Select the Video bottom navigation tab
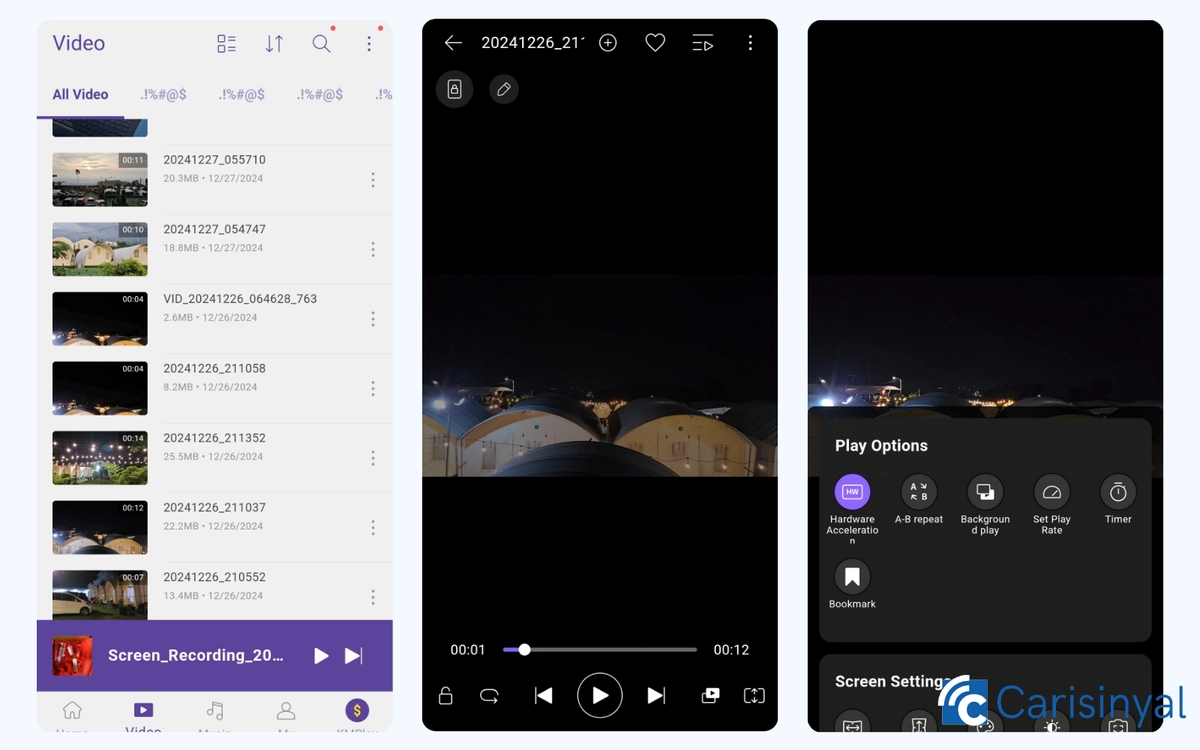The height and width of the screenshot is (750, 1200). click(x=143, y=716)
